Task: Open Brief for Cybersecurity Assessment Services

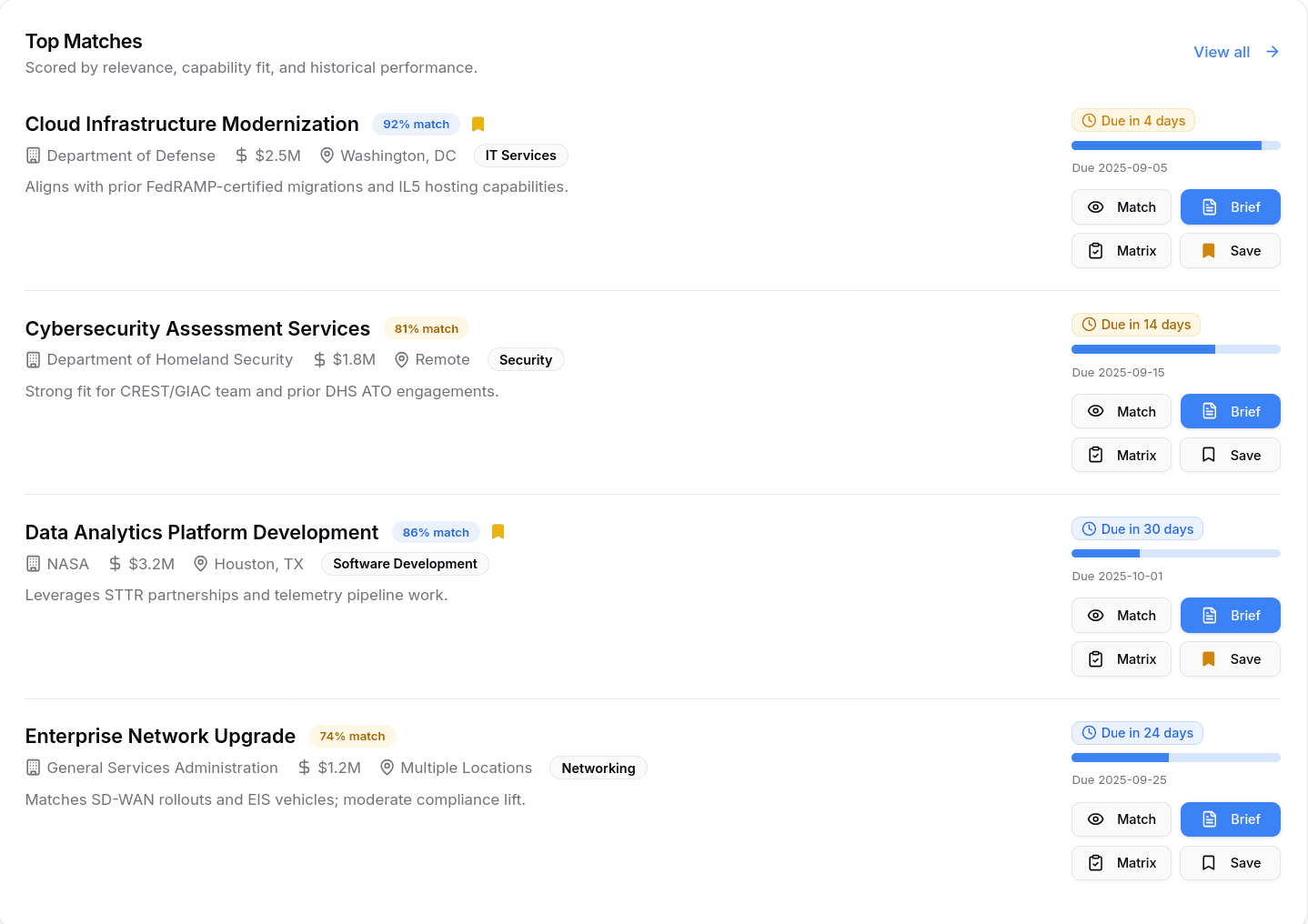Action: point(1230,412)
